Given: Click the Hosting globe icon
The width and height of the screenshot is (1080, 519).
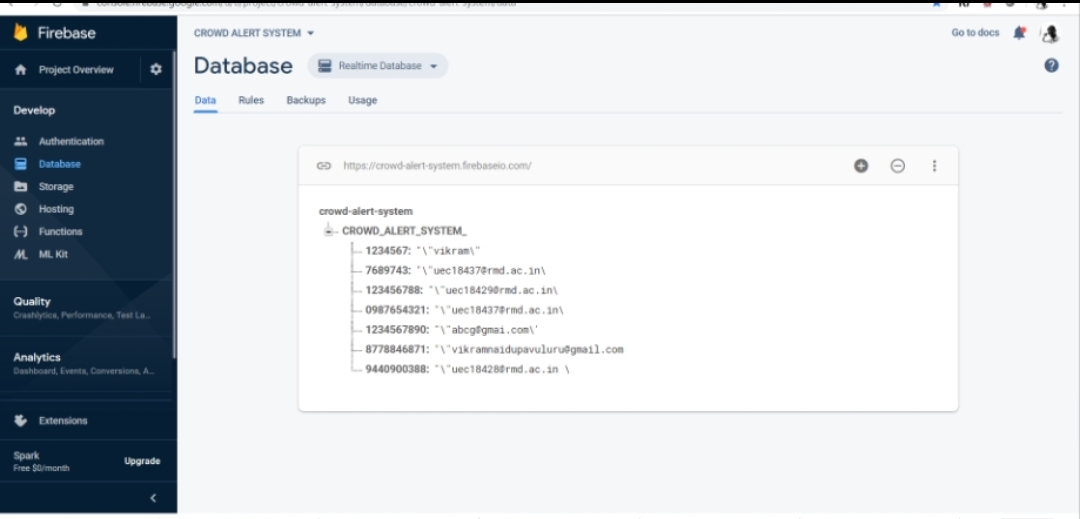Looking at the screenshot, I should pyautogui.click(x=21, y=209).
